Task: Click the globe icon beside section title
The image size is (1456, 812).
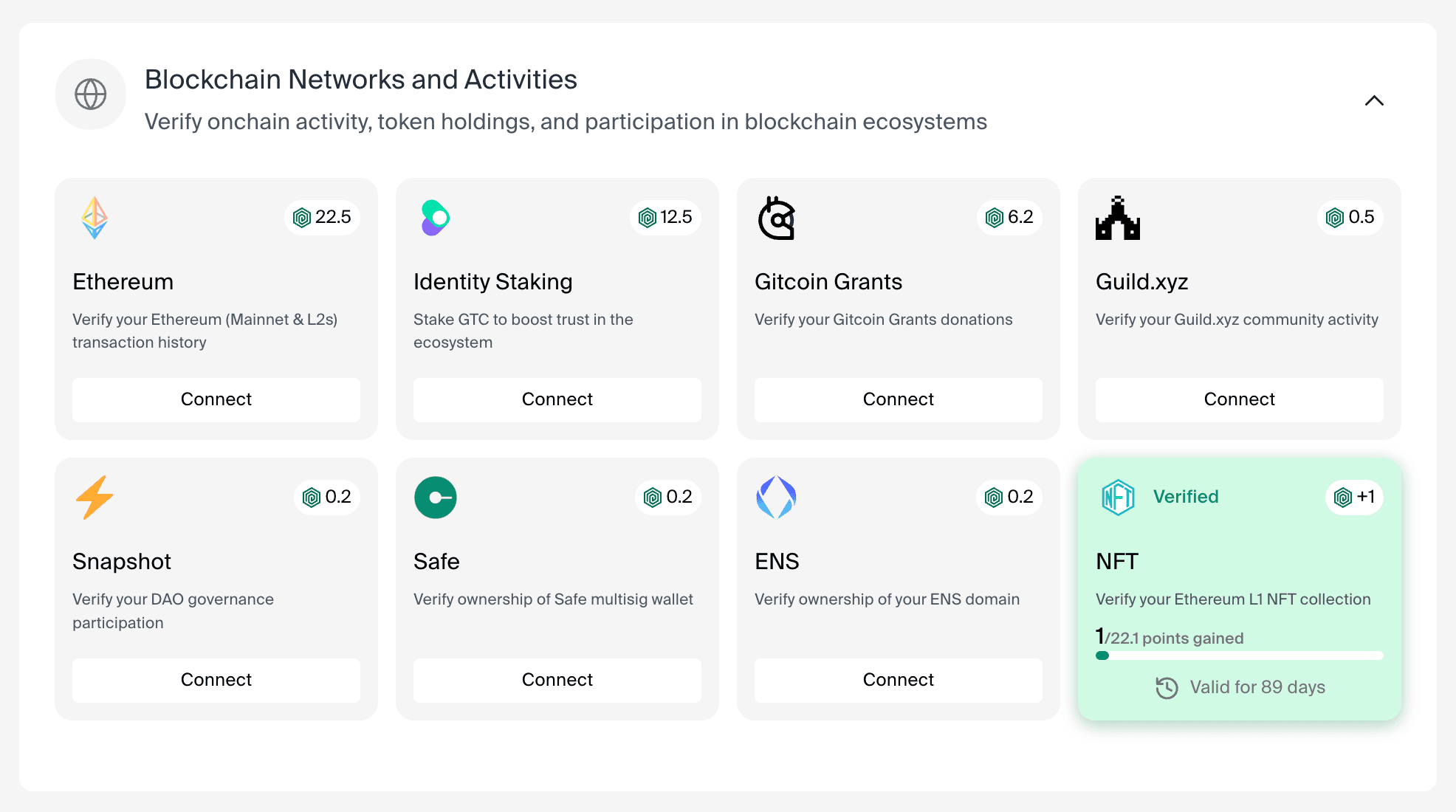Action: [91, 94]
